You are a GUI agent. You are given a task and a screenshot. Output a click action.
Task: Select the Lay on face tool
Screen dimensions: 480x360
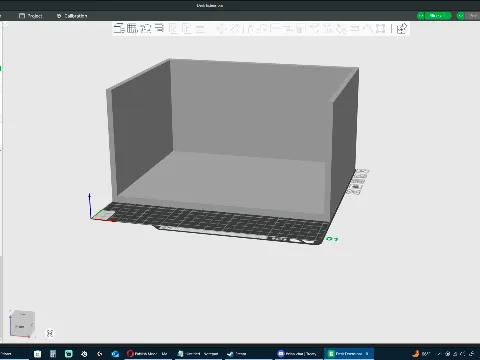tap(262, 29)
